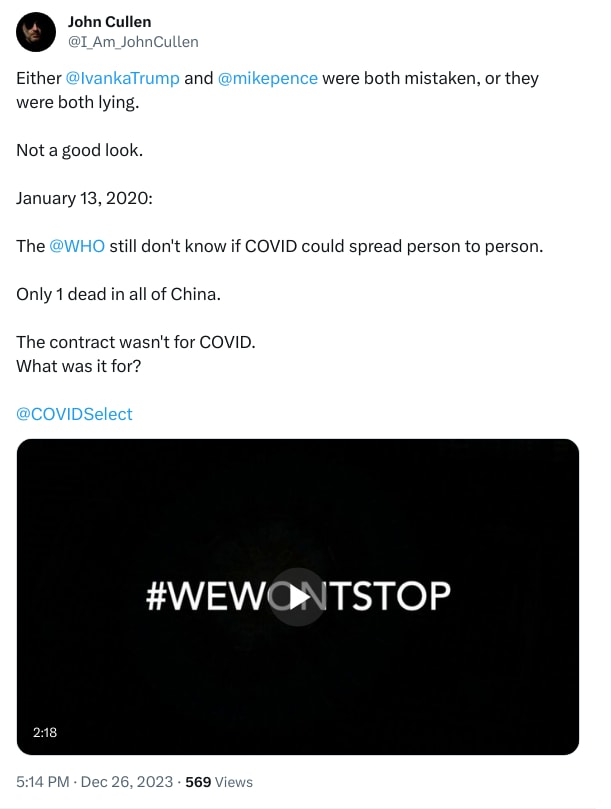Click the "Not a good look." line

coord(79,150)
